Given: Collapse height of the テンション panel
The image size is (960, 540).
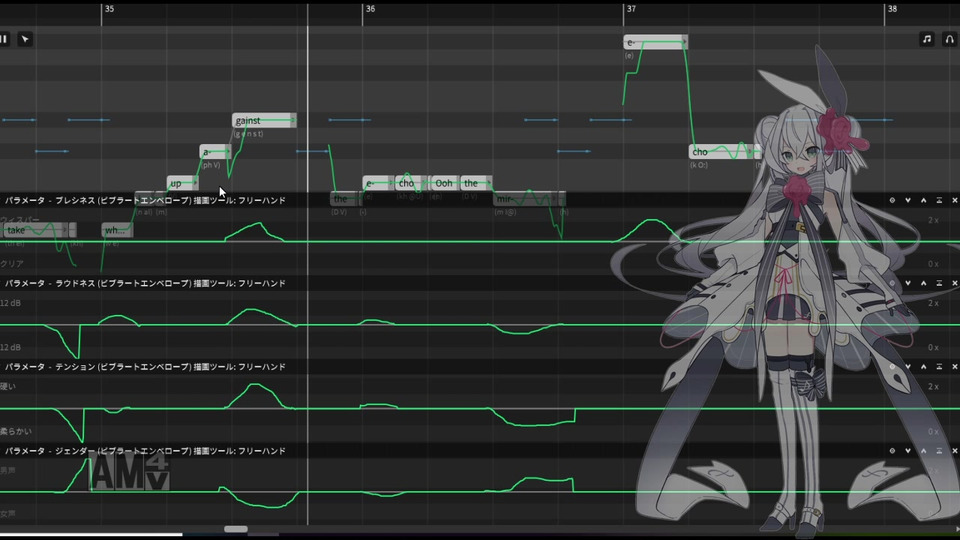Looking at the screenshot, I should (939, 367).
